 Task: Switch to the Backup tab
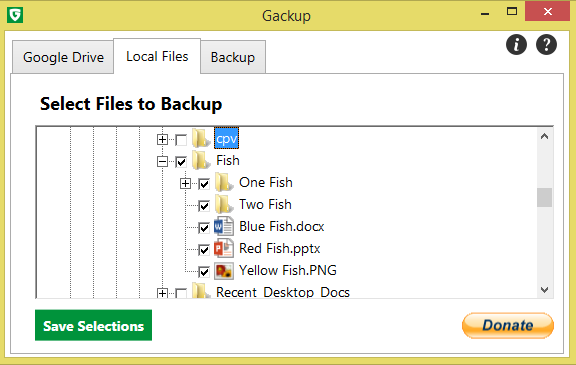tap(233, 57)
